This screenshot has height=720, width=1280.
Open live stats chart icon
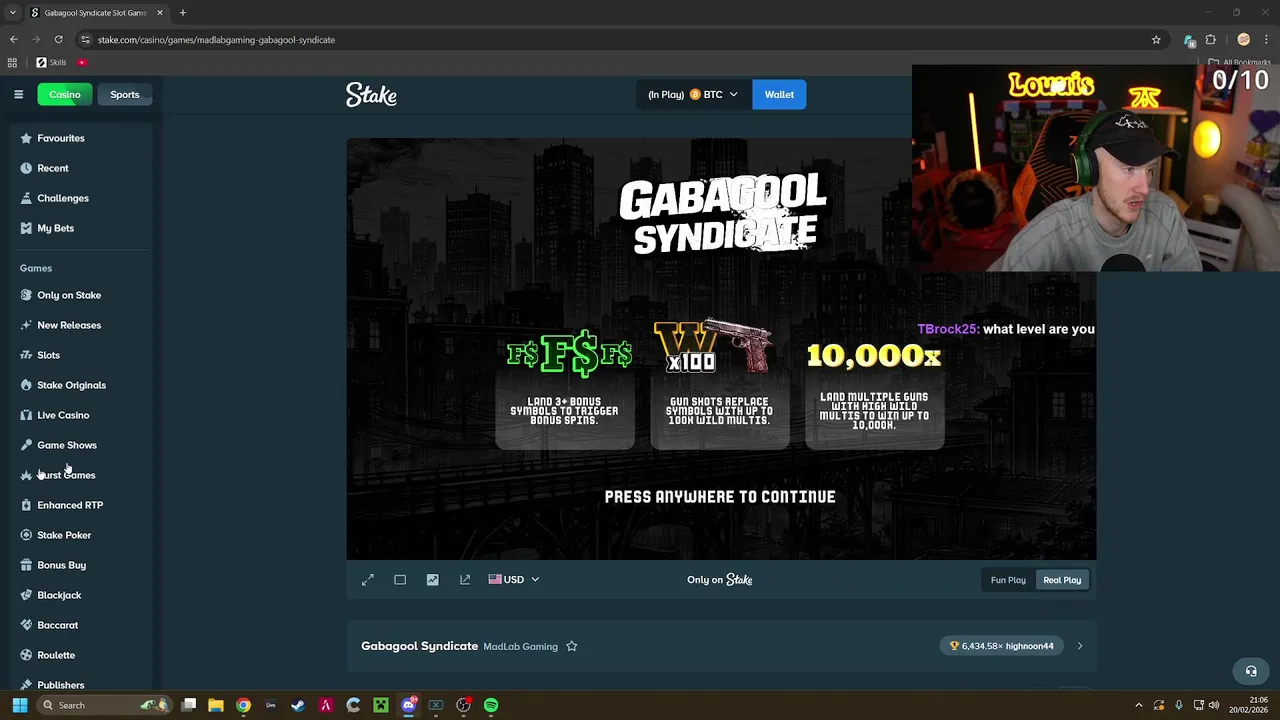tap(432, 580)
